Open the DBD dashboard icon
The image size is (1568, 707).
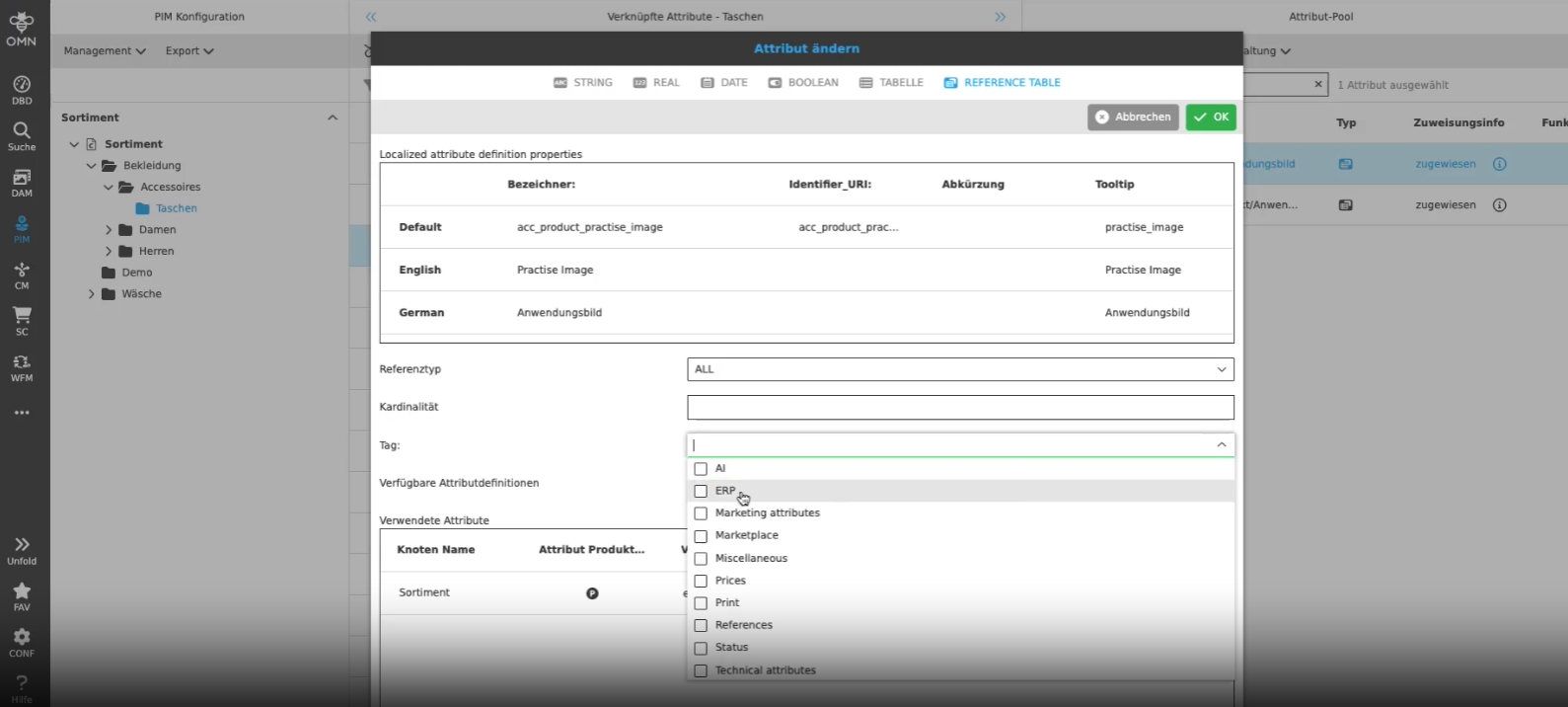pyautogui.click(x=21, y=90)
